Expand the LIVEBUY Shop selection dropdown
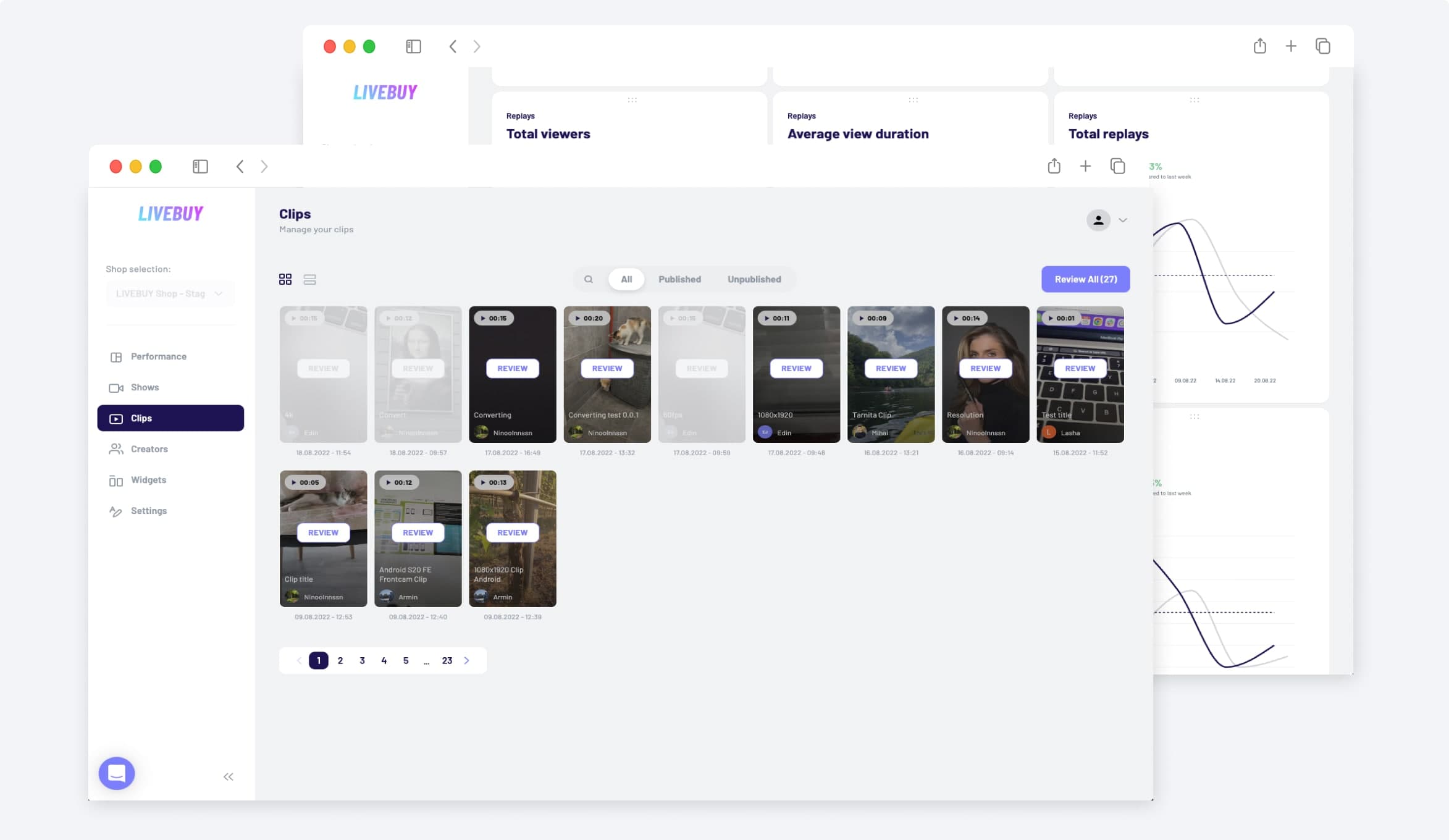Viewport: 1449px width, 840px height. point(170,293)
